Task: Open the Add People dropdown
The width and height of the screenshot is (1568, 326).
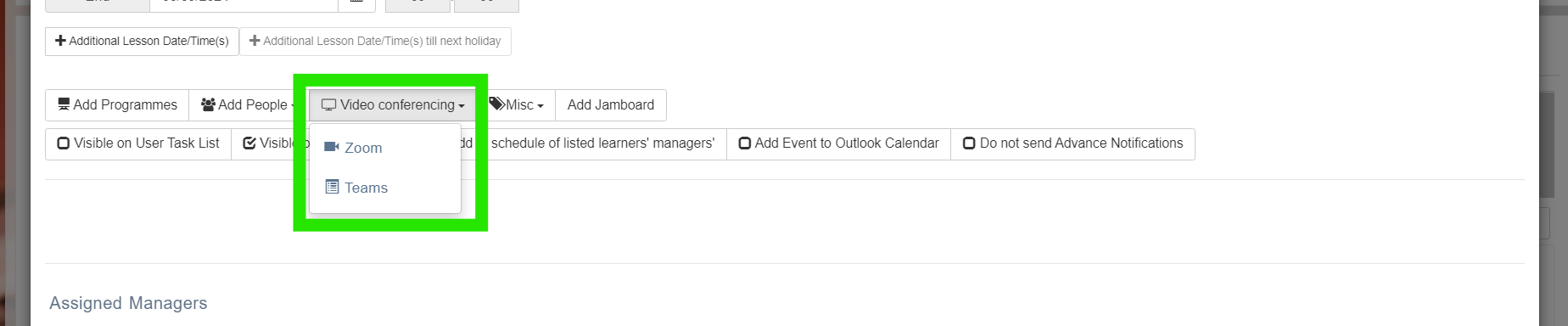Action: [248, 105]
